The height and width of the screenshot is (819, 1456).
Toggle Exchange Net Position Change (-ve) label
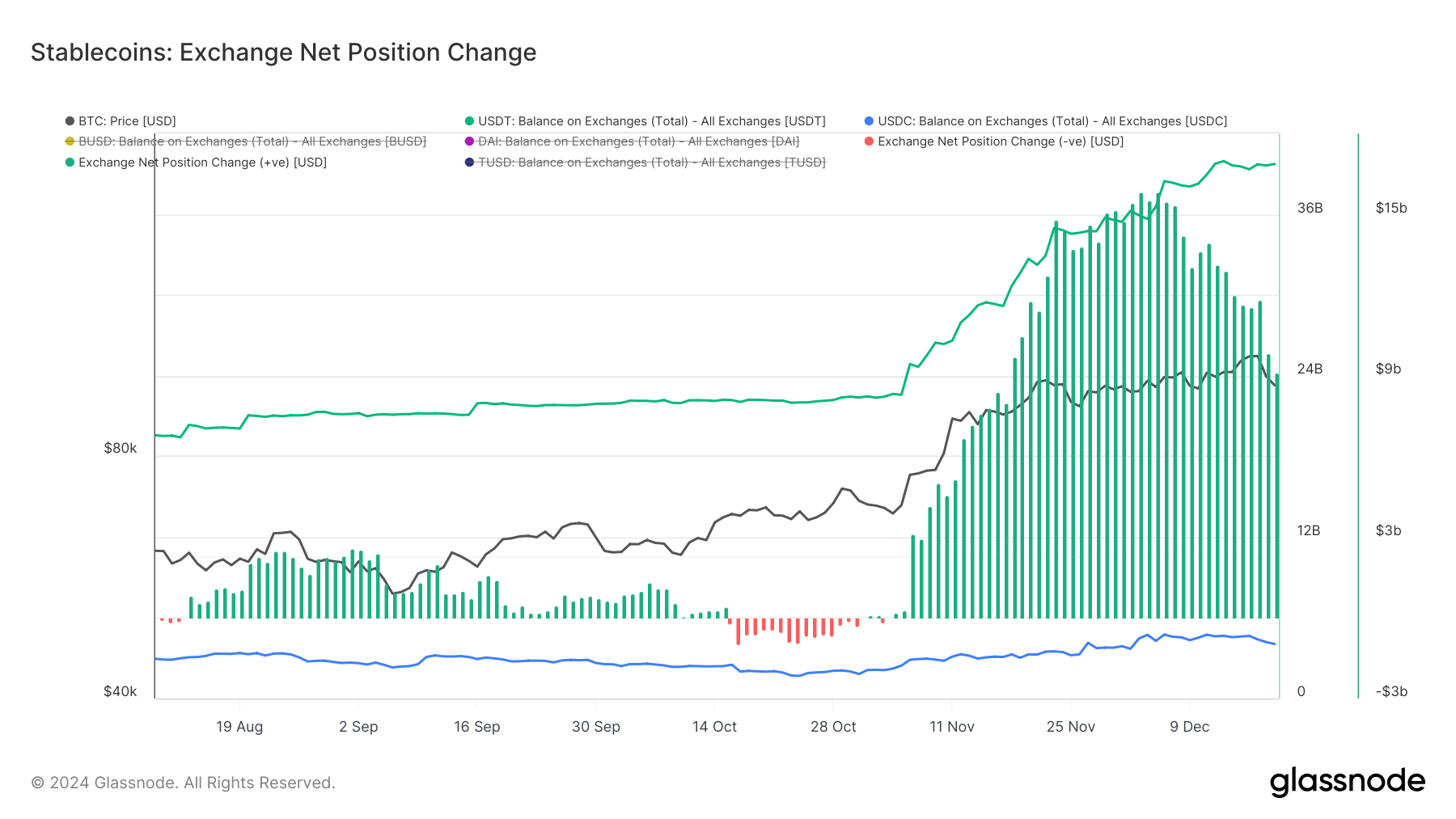click(x=1001, y=141)
